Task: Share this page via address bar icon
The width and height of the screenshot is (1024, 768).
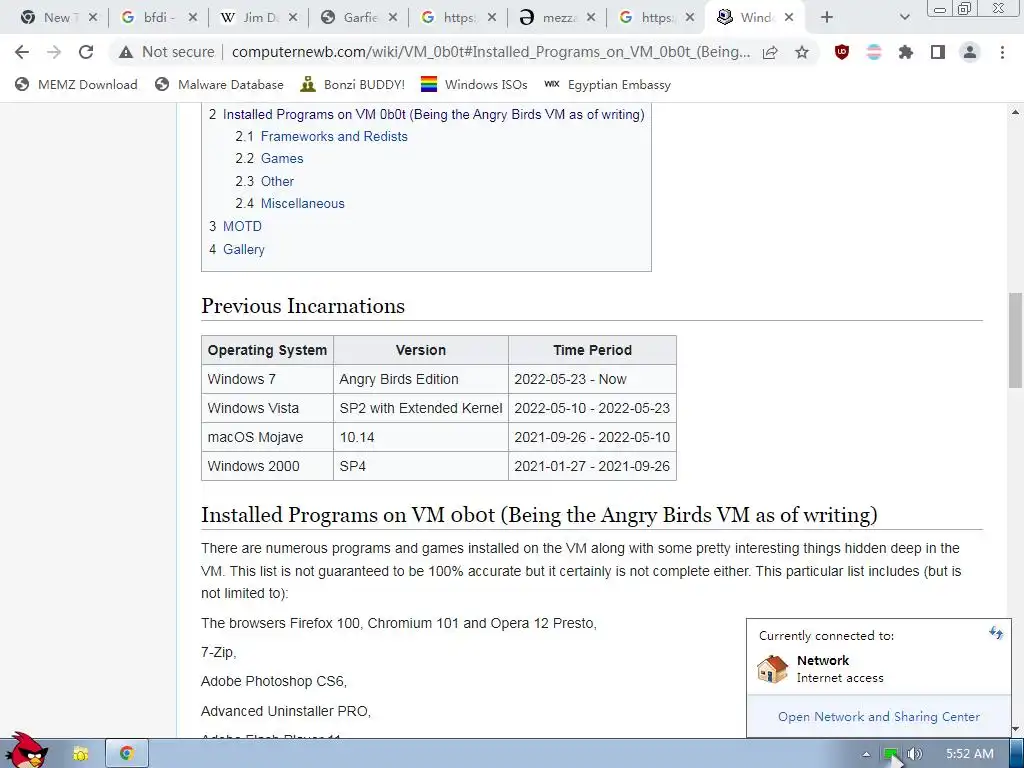Action: [x=770, y=52]
